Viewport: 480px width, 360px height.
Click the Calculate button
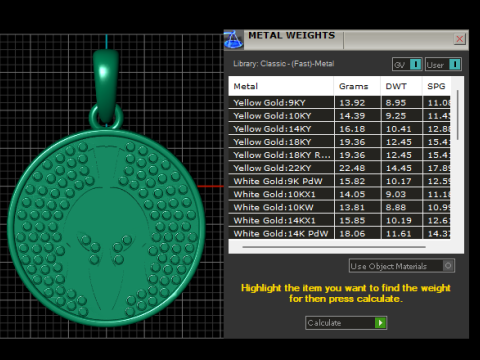[x=346, y=323]
